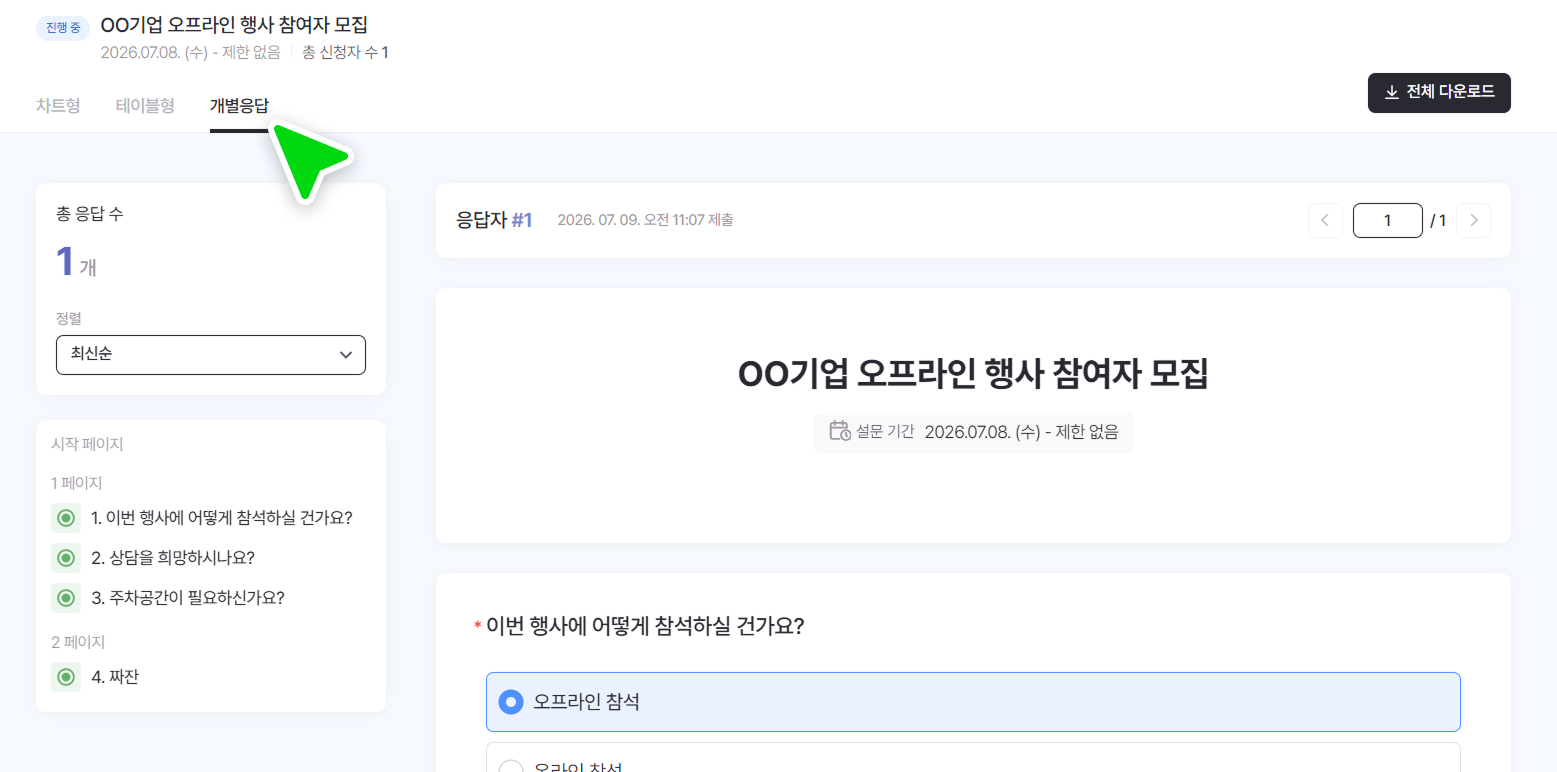Switch to the 차트형 tab
The image size is (1557, 772).
(x=58, y=105)
